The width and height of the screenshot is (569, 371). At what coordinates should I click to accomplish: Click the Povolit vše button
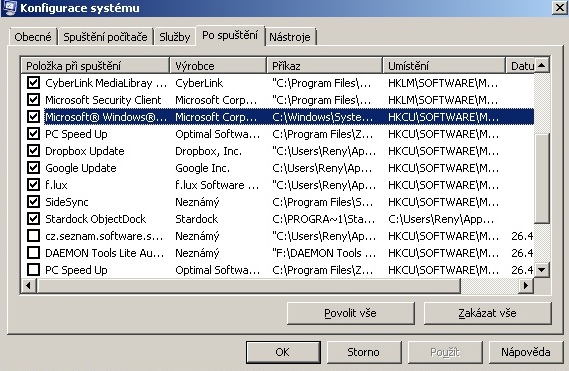click(x=351, y=313)
